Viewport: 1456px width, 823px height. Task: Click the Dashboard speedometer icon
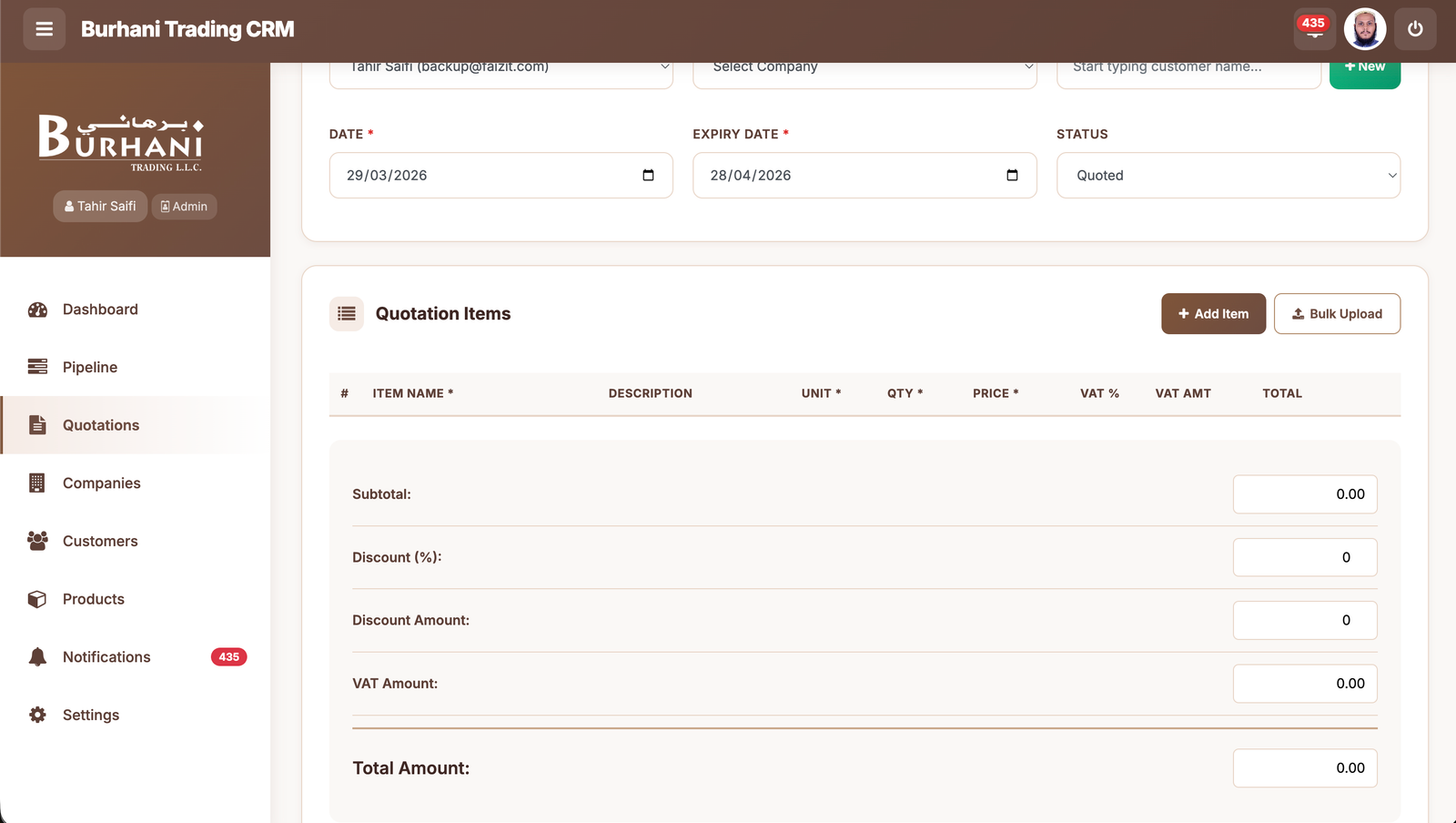click(x=36, y=309)
